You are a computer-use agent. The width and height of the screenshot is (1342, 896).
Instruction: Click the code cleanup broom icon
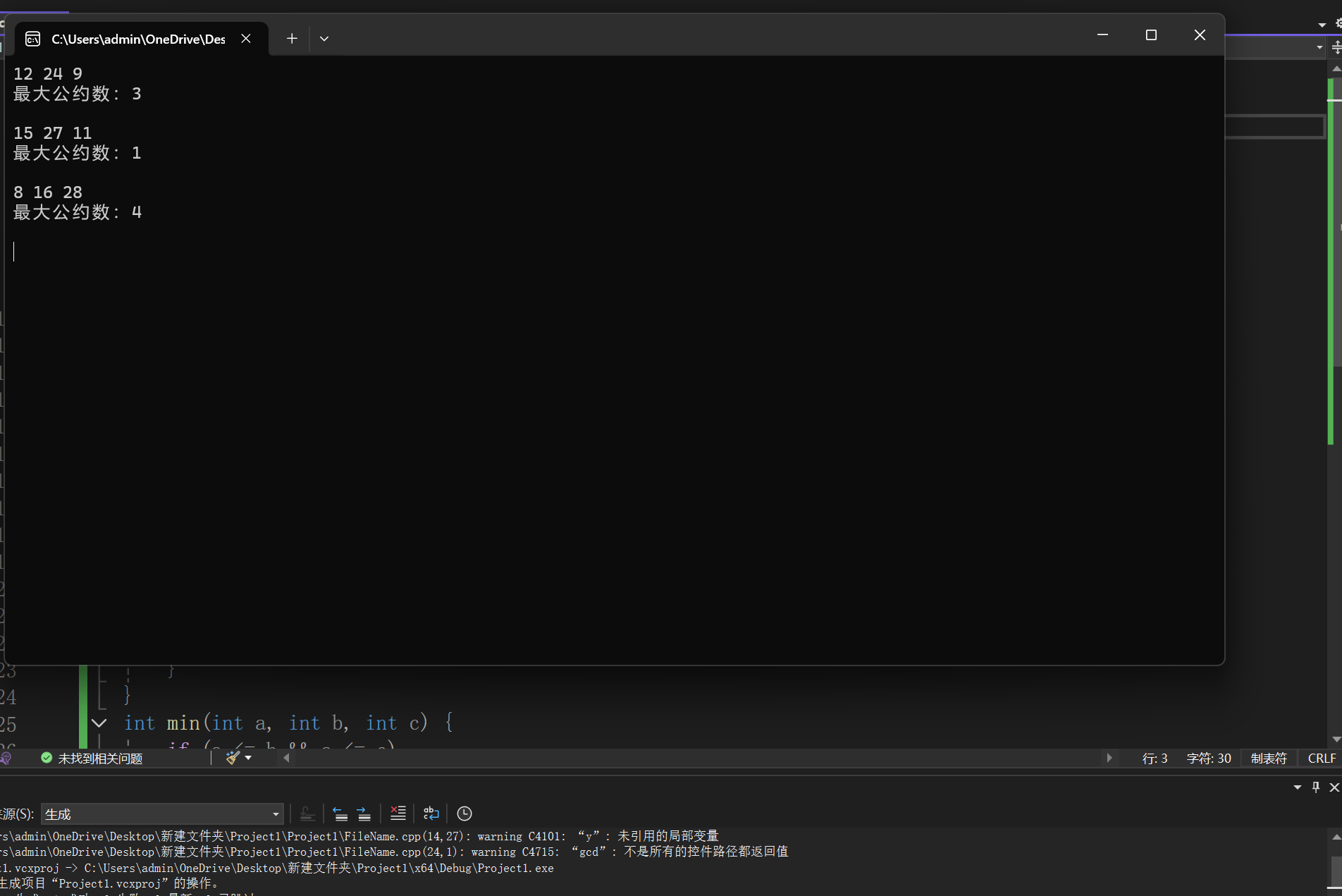[x=233, y=758]
